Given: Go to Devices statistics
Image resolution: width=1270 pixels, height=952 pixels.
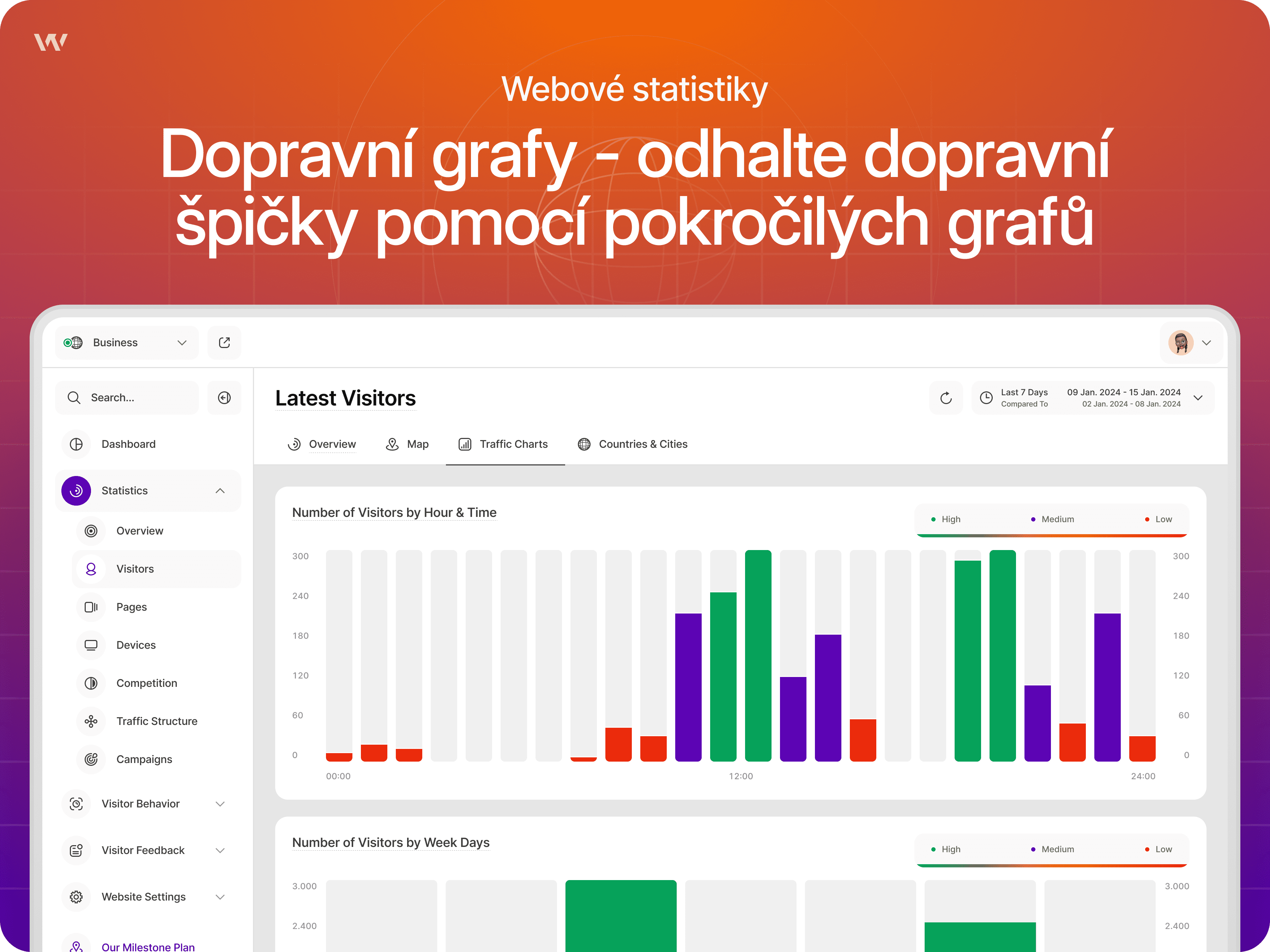Looking at the screenshot, I should tap(156, 645).
